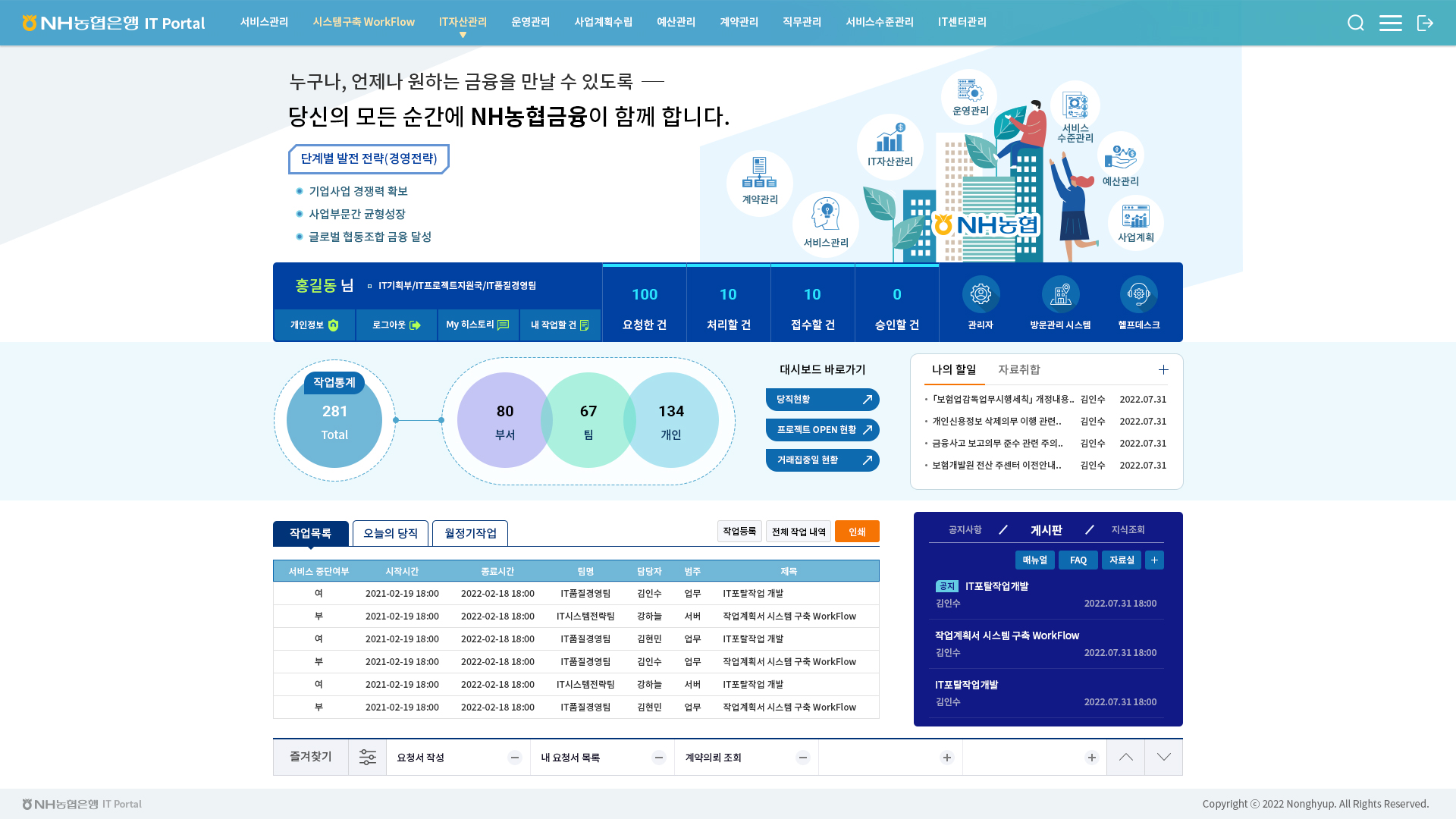Open 직무관리 top menu

click(802, 22)
